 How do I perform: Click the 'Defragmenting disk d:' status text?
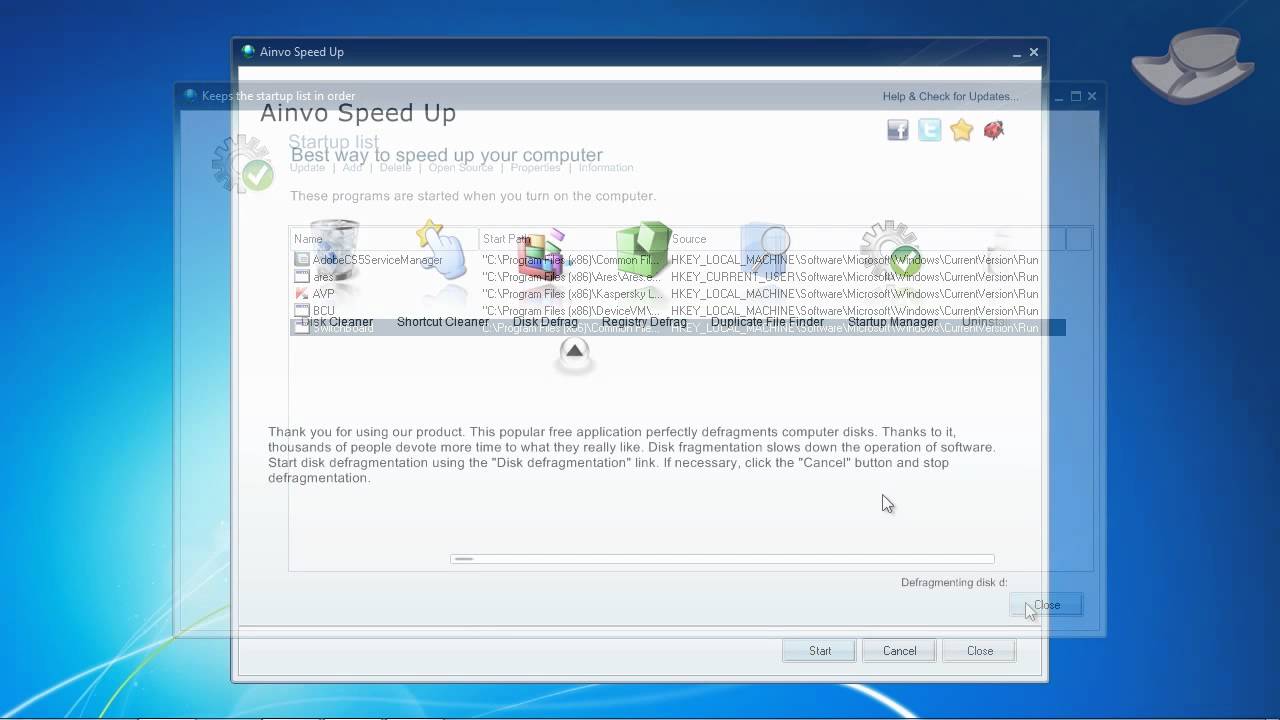tap(954, 583)
